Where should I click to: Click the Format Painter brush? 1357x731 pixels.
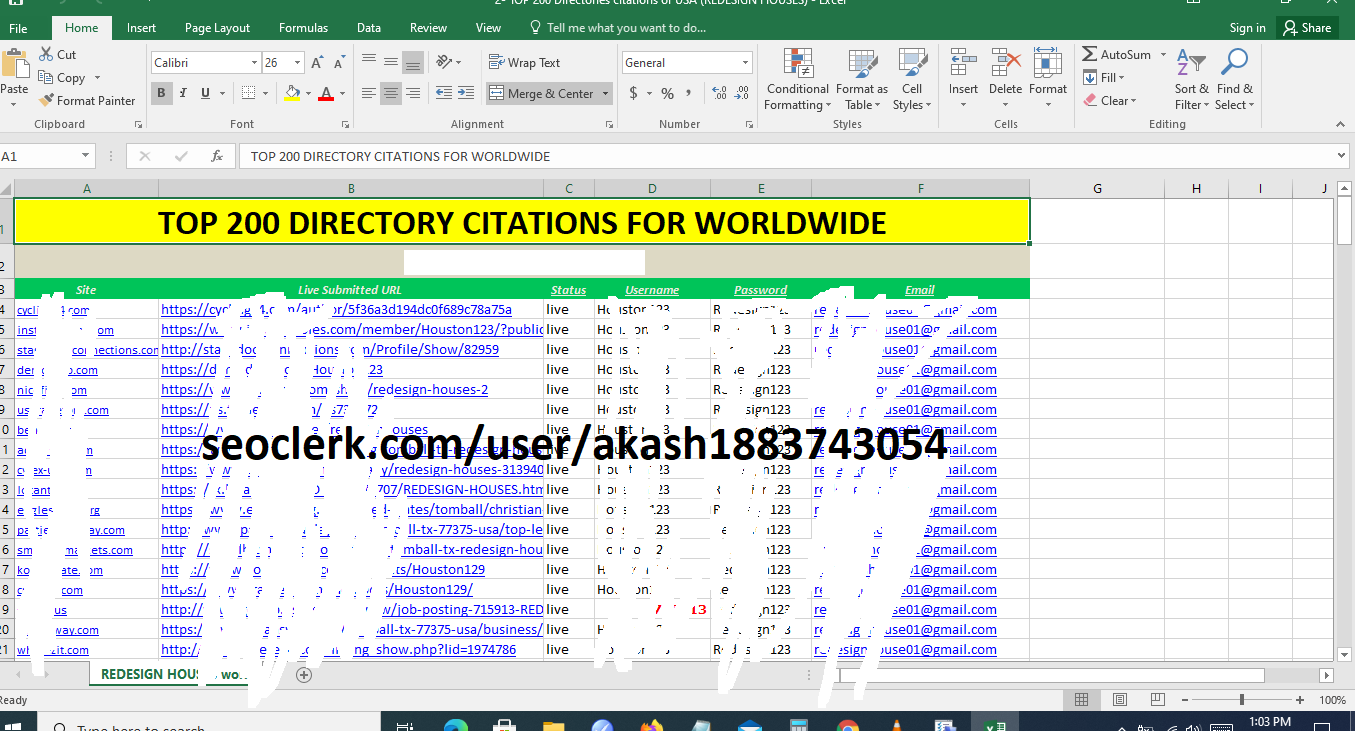(47, 100)
